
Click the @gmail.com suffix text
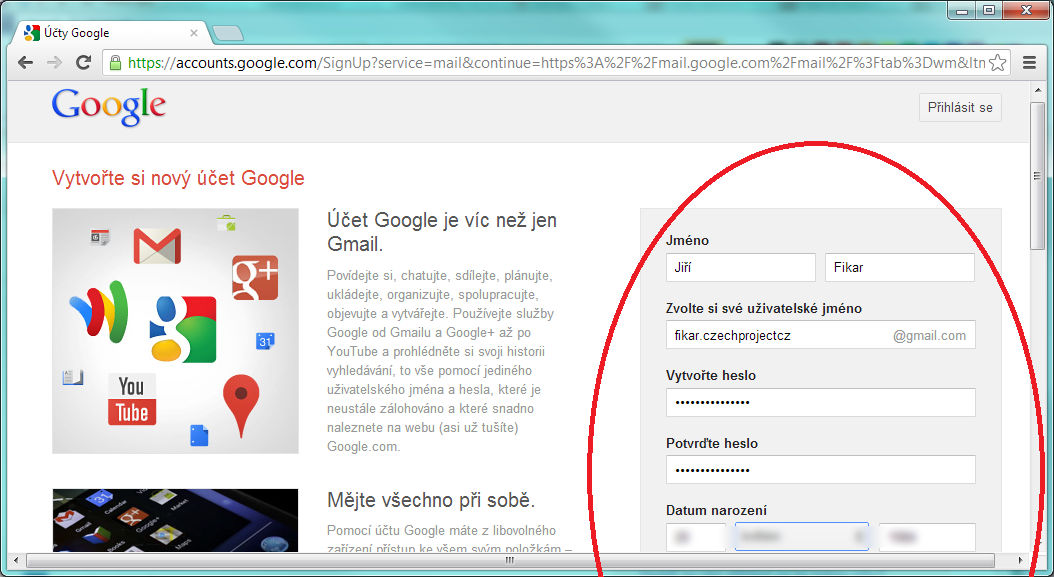(930, 336)
